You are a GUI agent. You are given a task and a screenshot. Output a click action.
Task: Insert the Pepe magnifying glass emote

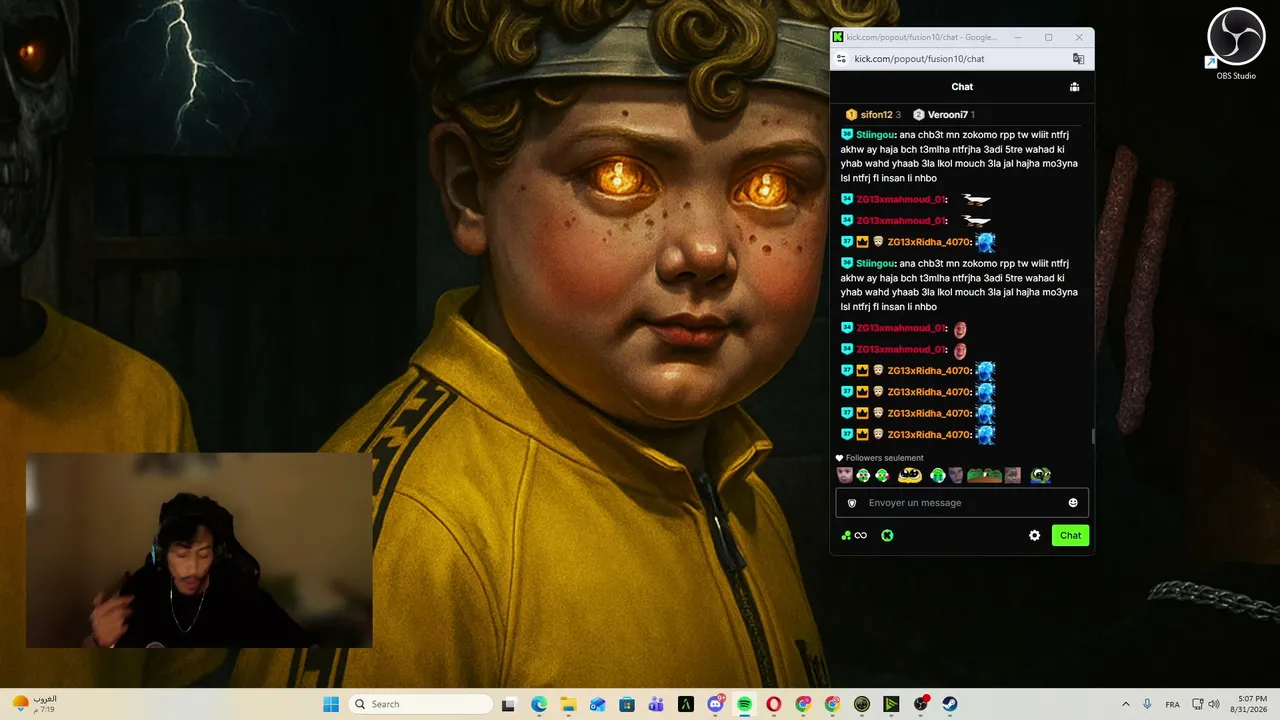pyautogui.click(x=1040, y=475)
